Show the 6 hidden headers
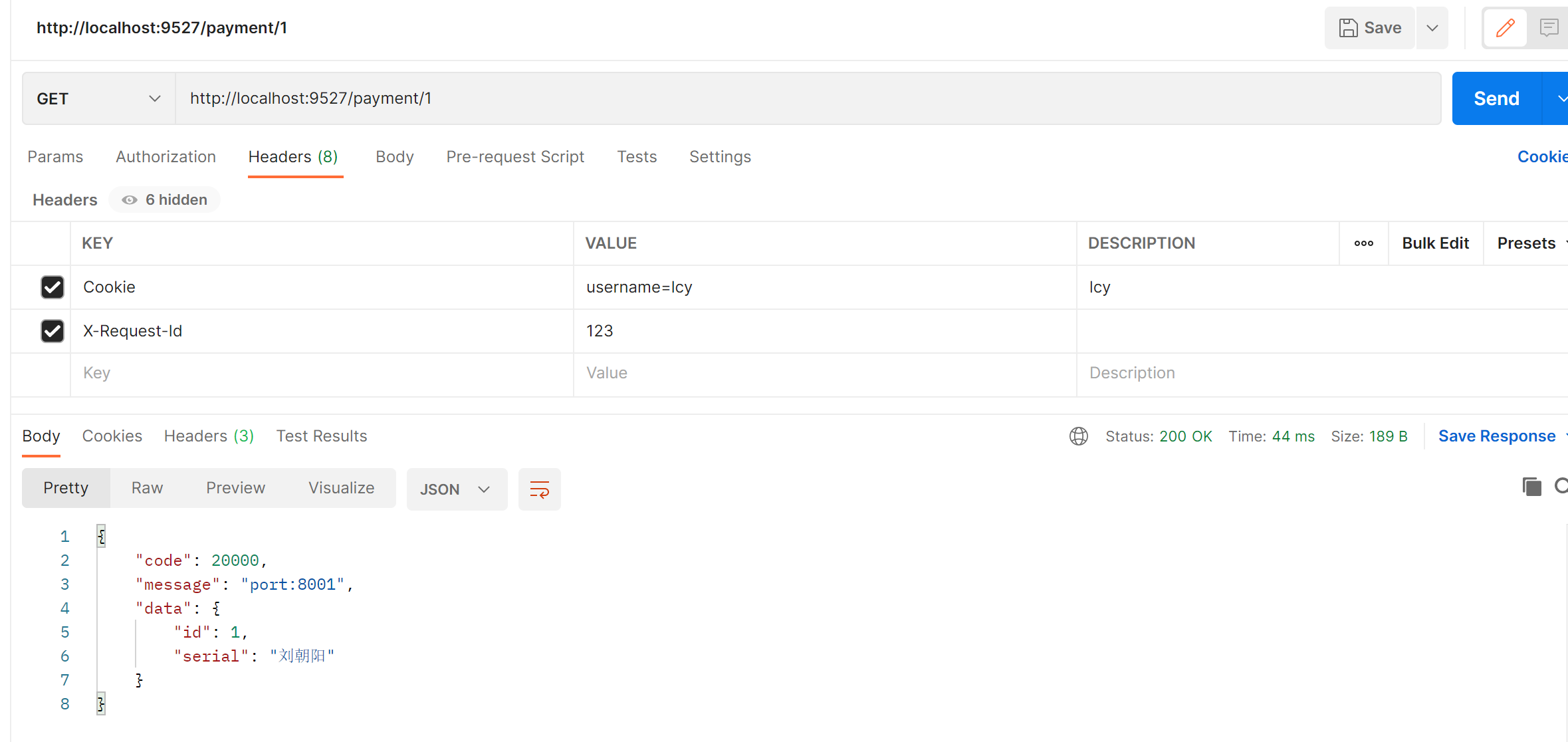Image resolution: width=1568 pixels, height=742 pixels. 165,200
